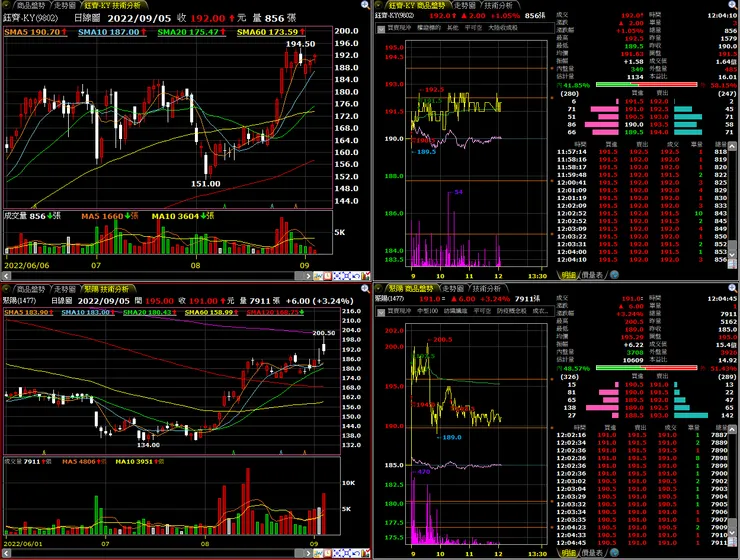The width and height of the screenshot is (740, 560).
Task: Click SMA20 175.47 label on 鈺齊-KY chart
Action: [191, 32]
